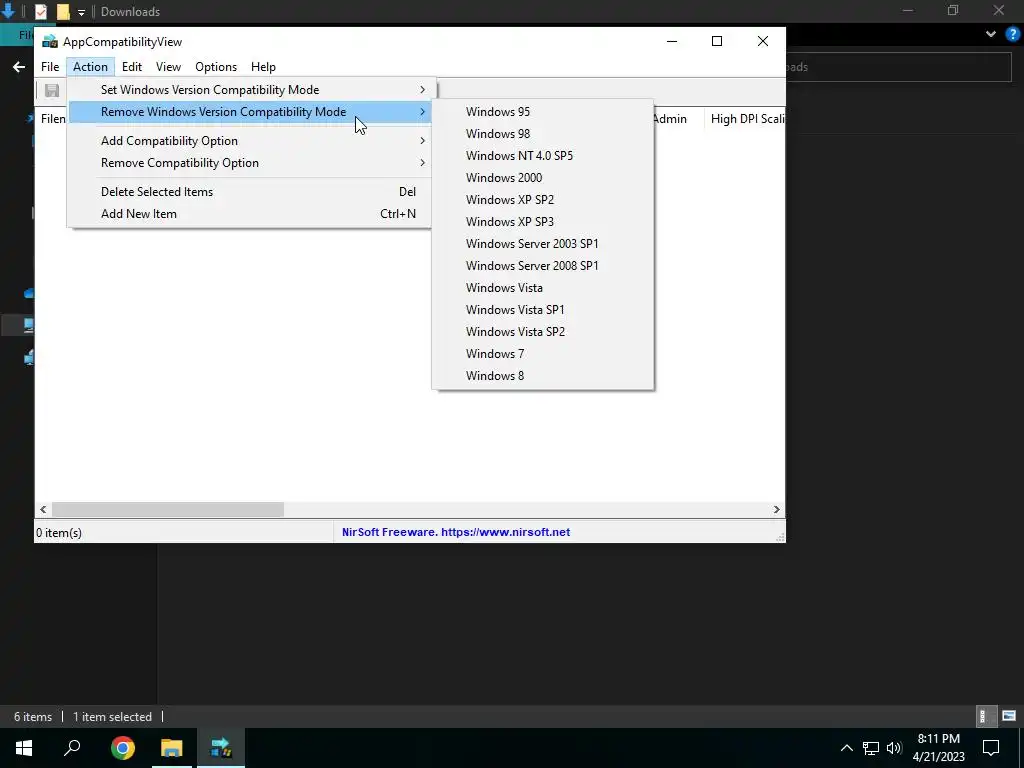Screen dimensions: 1024x768
Task: Select Windows 8 from submenu
Action: coord(543,376)
